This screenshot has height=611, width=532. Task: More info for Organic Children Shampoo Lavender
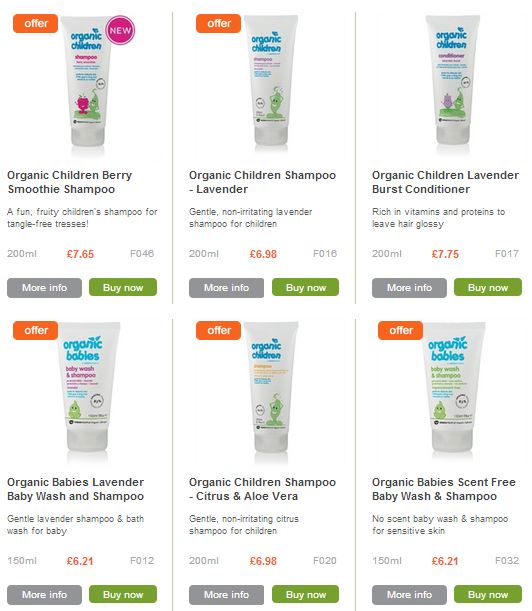pos(226,288)
